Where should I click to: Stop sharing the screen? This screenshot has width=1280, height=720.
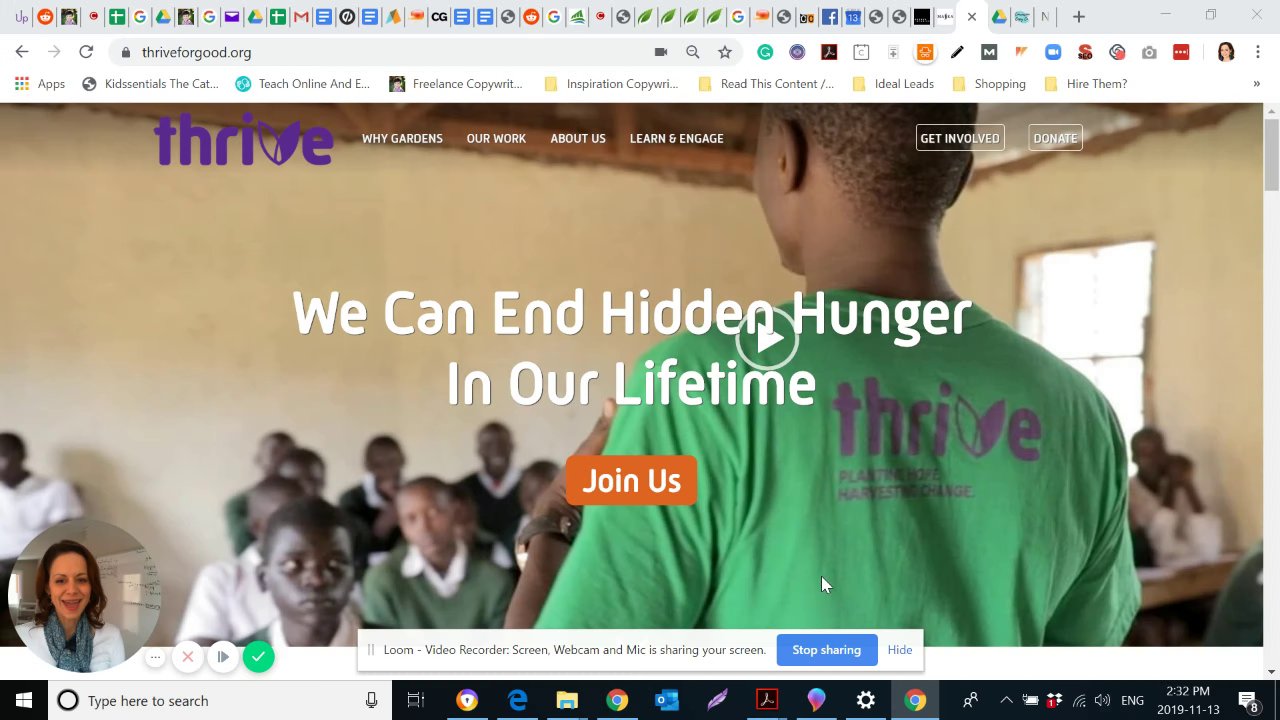tap(826, 650)
